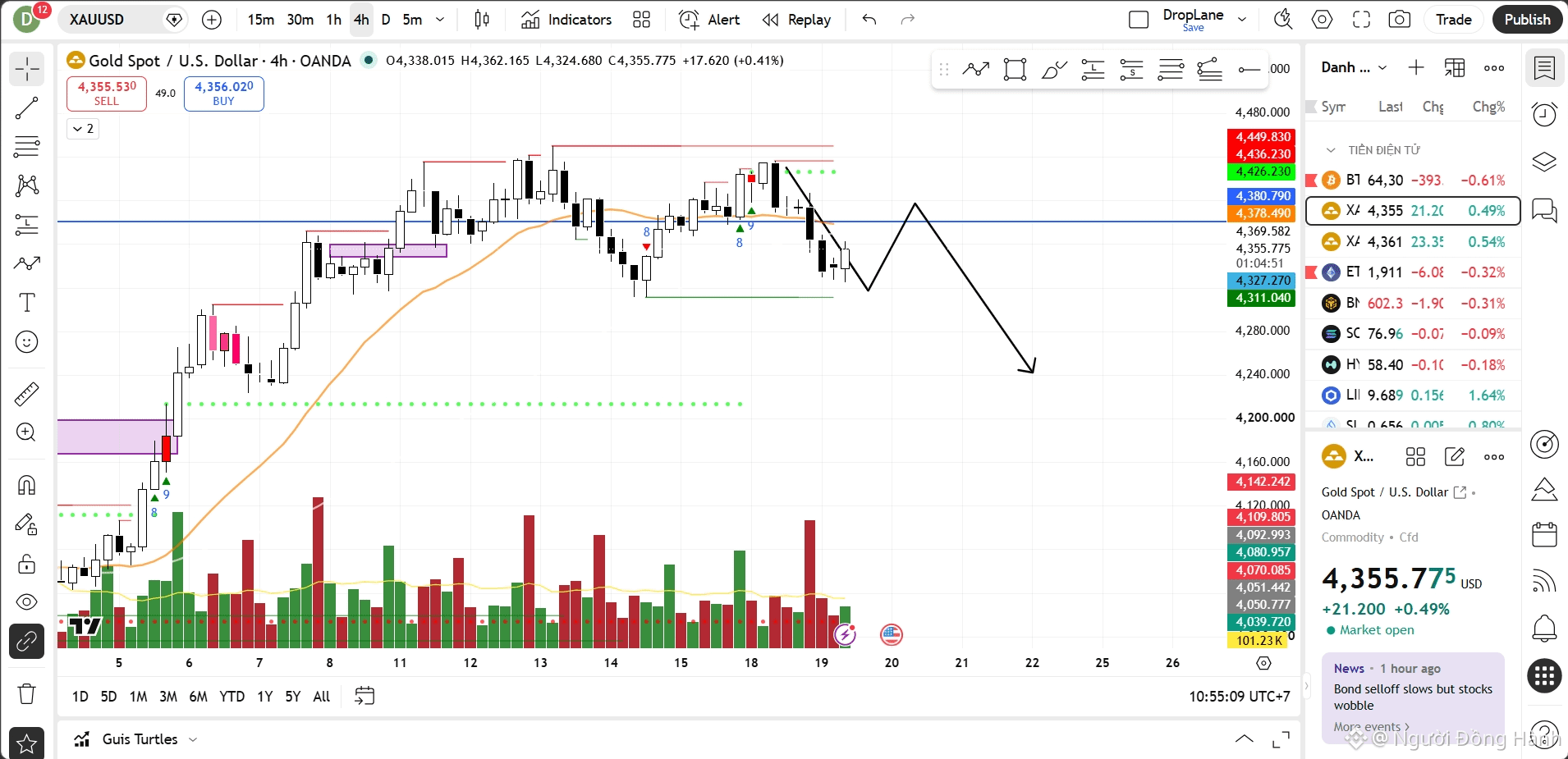Change the candlestick chart type
The width and height of the screenshot is (1568, 759).
(482, 20)
